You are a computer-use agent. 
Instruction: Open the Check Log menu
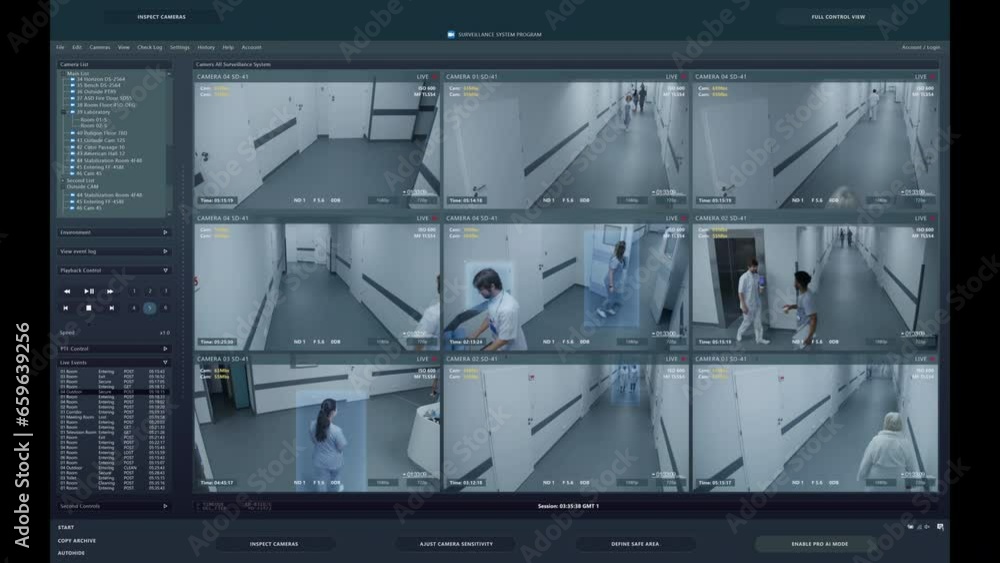point(150,47)
